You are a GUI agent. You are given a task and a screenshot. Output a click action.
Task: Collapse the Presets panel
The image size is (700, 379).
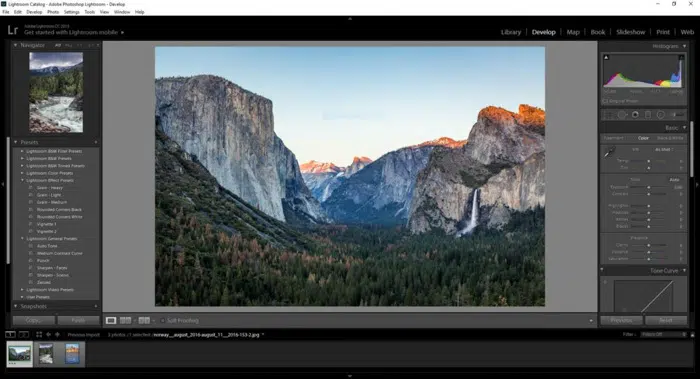point(15,142)
